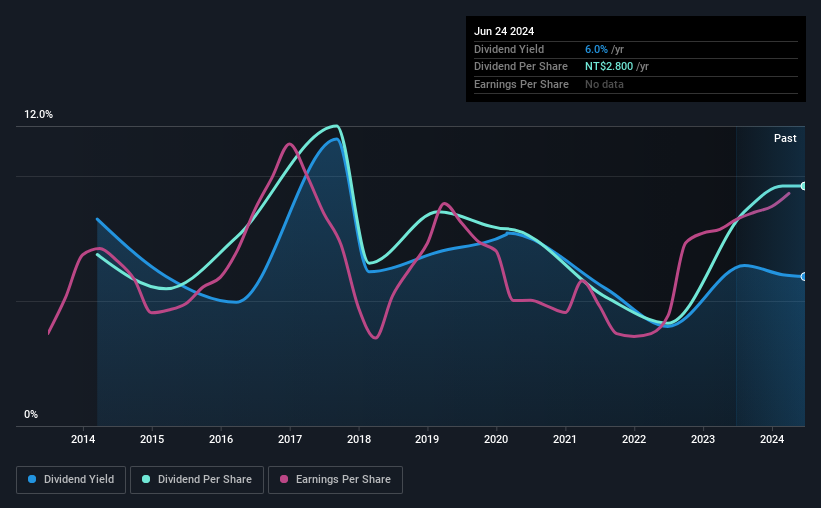
Task: Toggle the Earnings Per Share legend button
Action: [x=335, y=480]
